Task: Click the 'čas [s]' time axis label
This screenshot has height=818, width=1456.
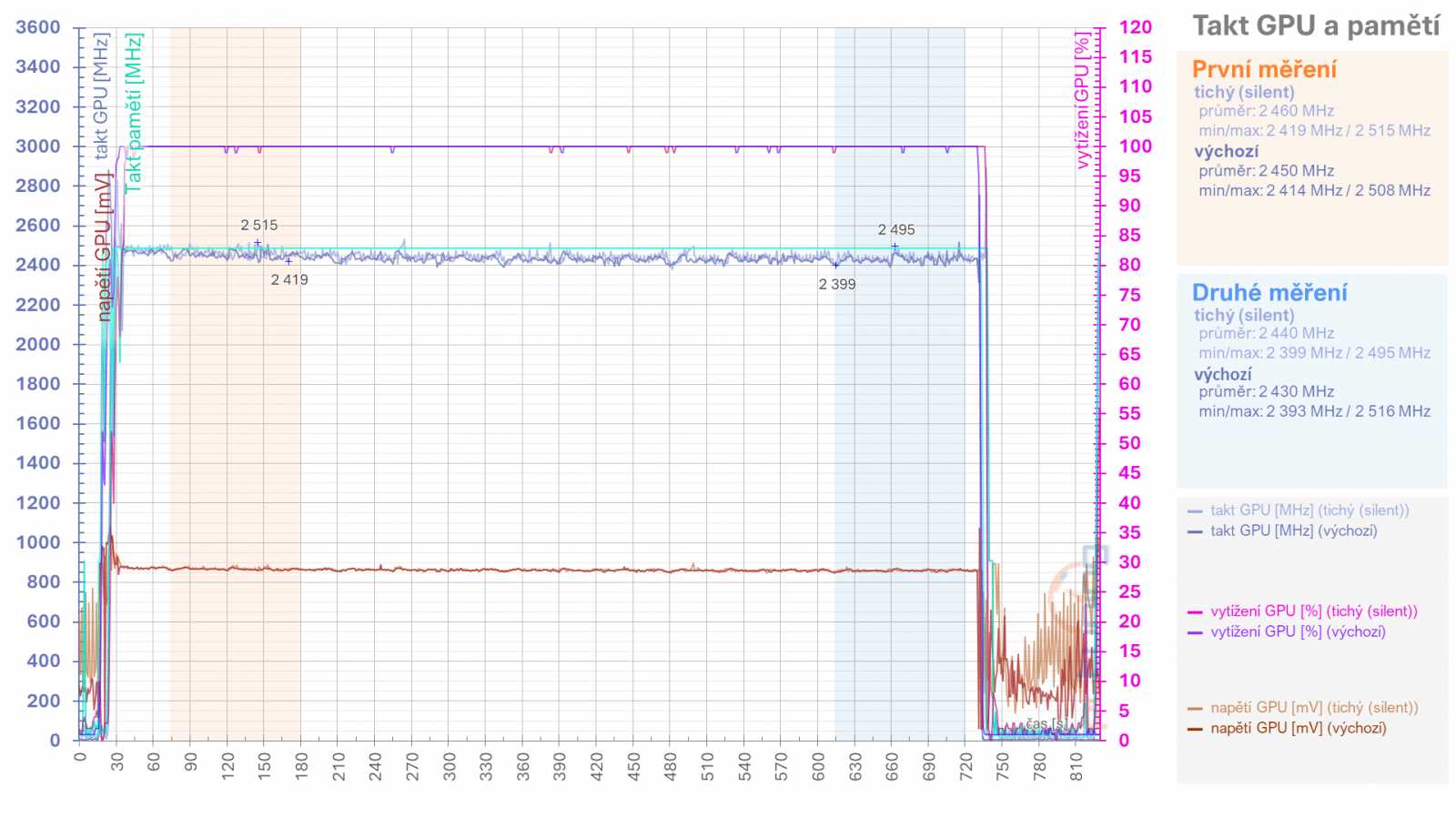Action: pyautogui.click(x=1047, y=724)
